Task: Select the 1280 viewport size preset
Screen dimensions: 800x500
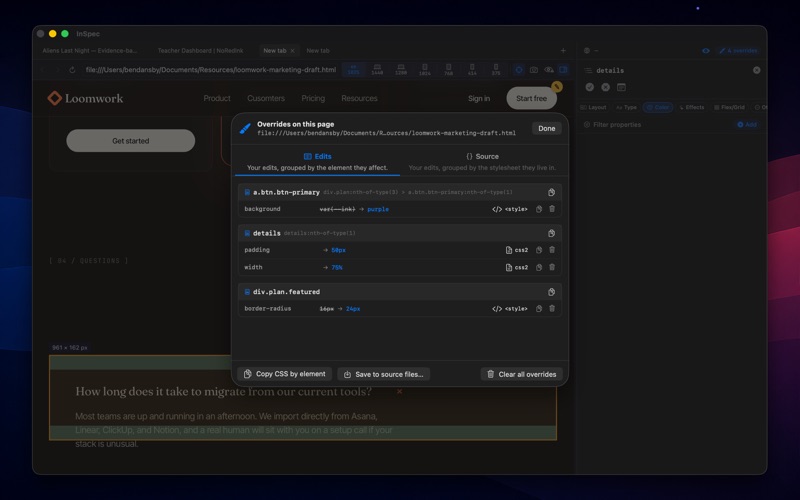Action: (x=401, y=70)
